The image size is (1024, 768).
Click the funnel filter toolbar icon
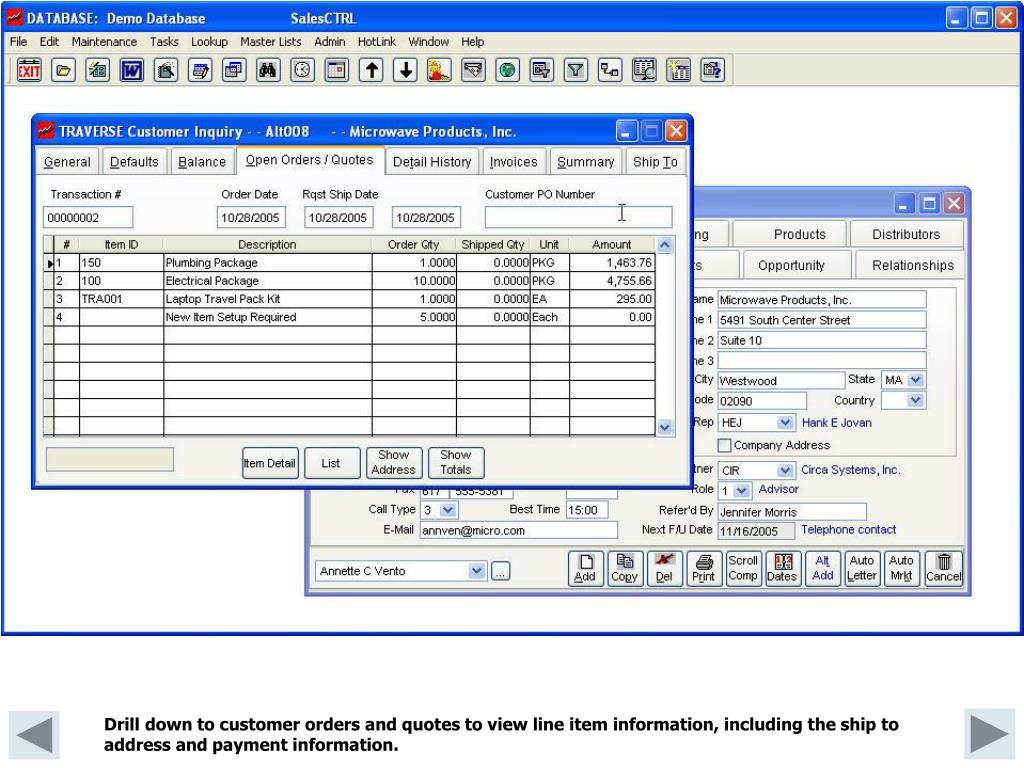575,70
